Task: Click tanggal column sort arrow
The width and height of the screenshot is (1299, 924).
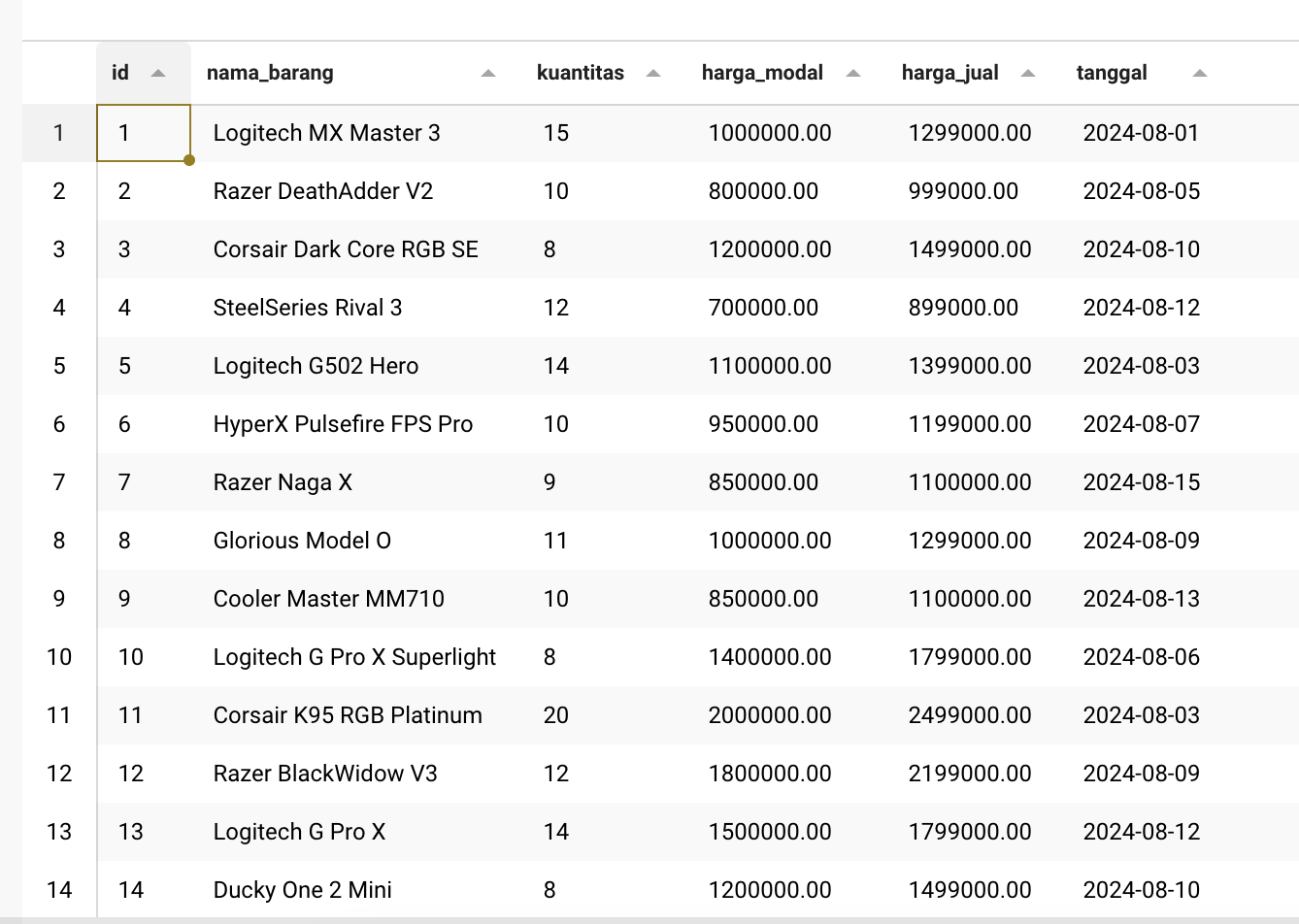Action: click(x=1200, y=74)
